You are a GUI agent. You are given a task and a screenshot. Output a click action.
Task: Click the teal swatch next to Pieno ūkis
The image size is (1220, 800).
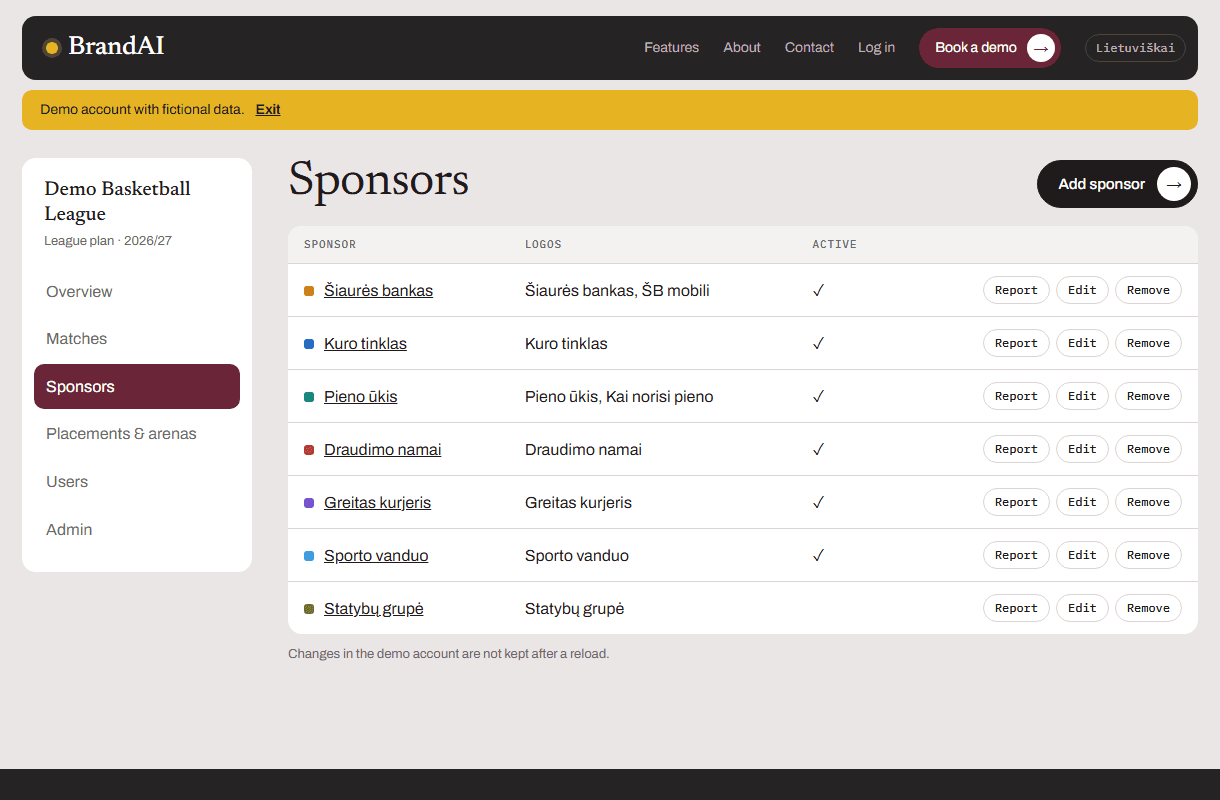tap(309, 397)
